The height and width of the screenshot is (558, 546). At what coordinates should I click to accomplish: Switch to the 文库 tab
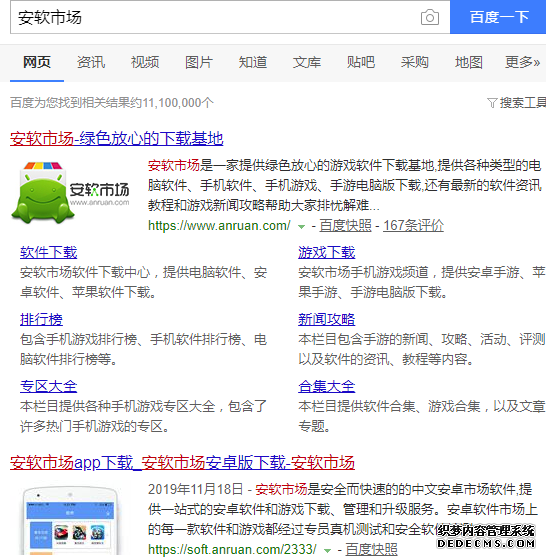coord(307,62)
